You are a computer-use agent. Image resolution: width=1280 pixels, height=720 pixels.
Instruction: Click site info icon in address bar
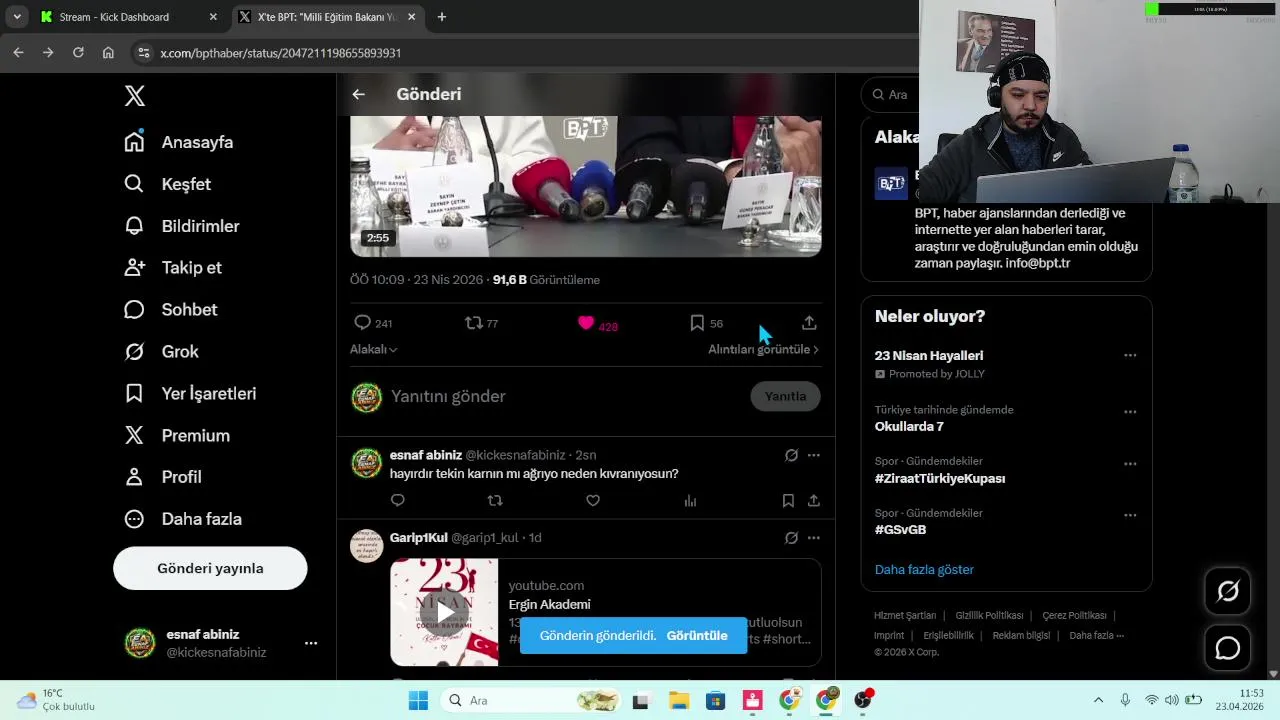pos(144,53)
